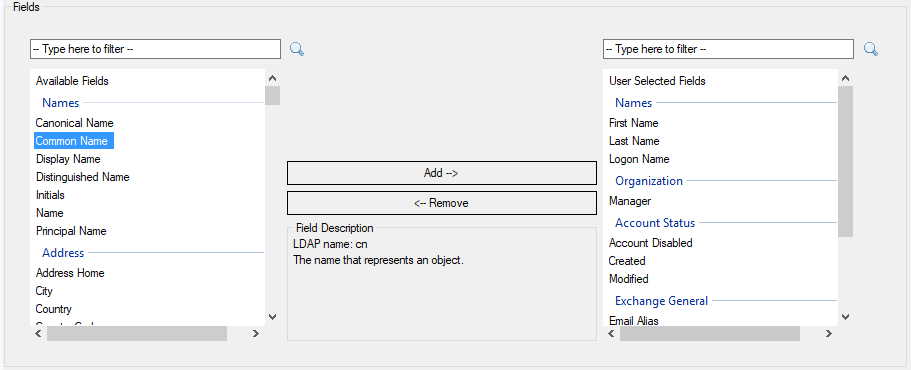The width and height of the screenshot is (911, 370).
Task: Focus the Available Fields filter text box
Action: pos(155,49)
